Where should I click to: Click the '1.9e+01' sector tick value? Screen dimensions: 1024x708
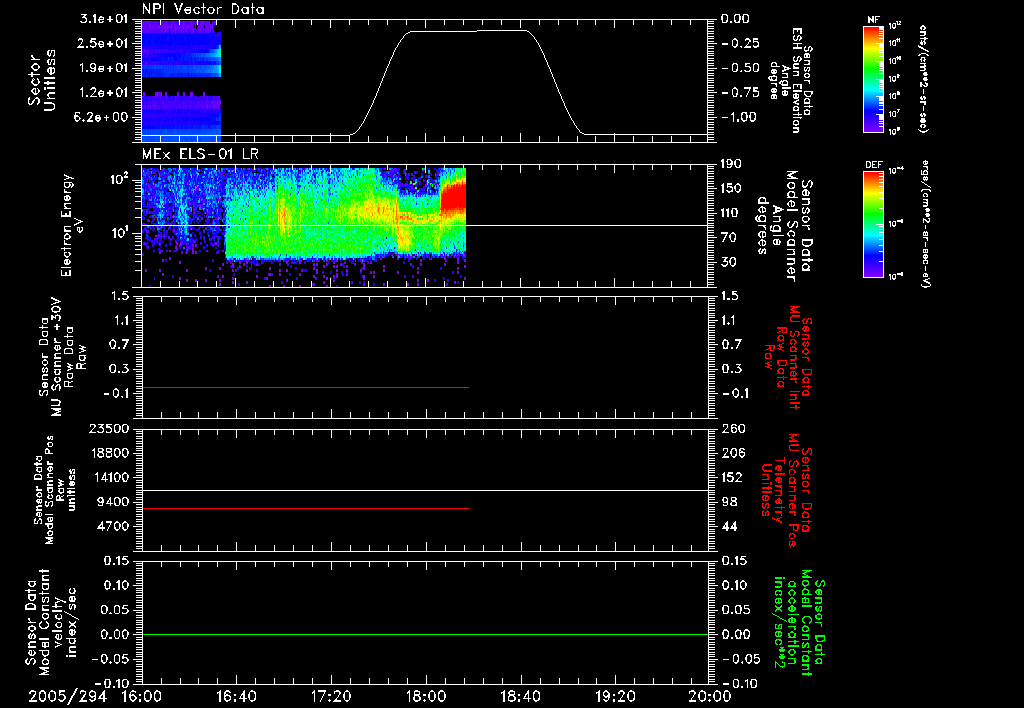[103, 68]
